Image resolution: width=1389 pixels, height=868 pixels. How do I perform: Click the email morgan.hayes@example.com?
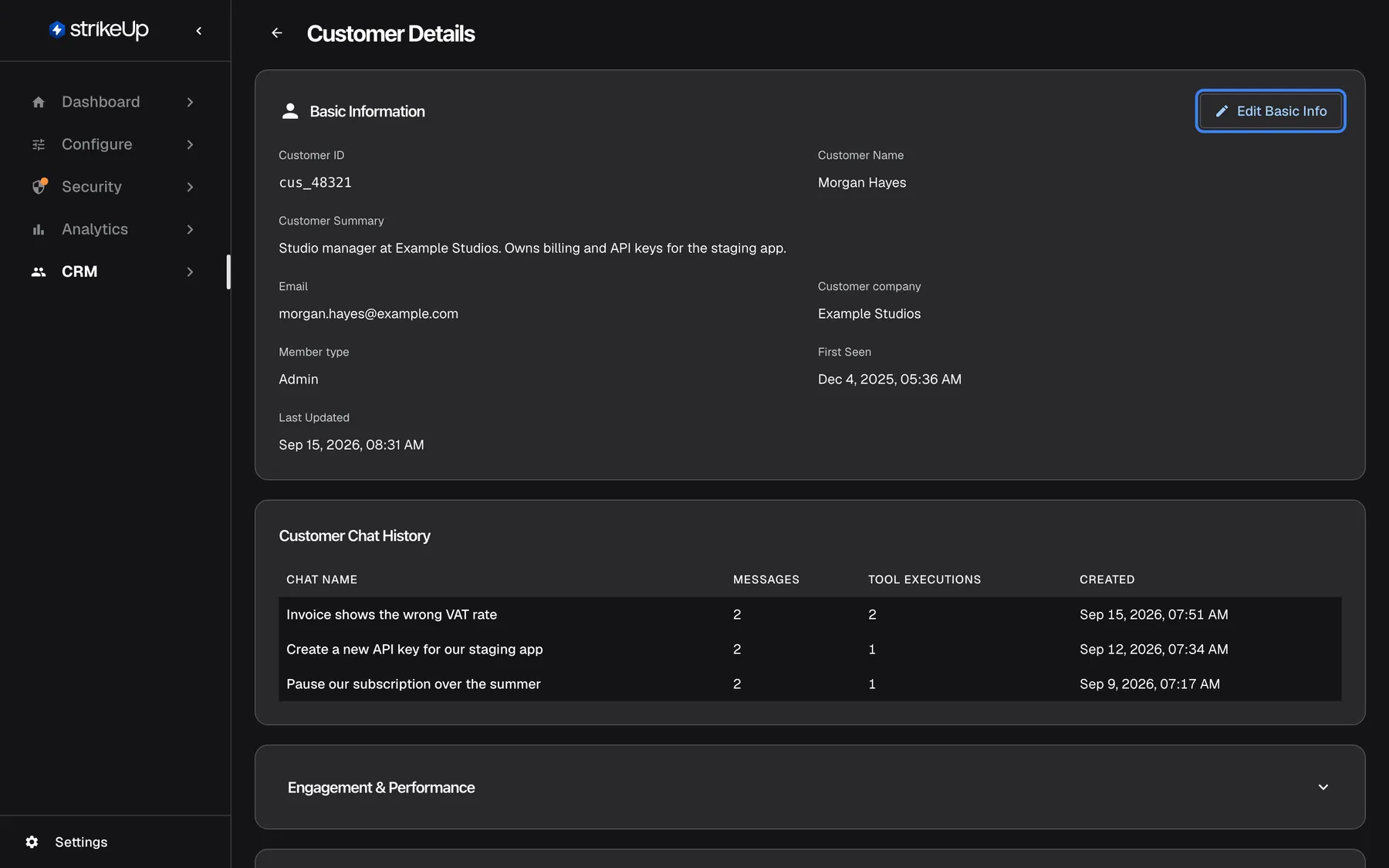click(x=368, y=314)
